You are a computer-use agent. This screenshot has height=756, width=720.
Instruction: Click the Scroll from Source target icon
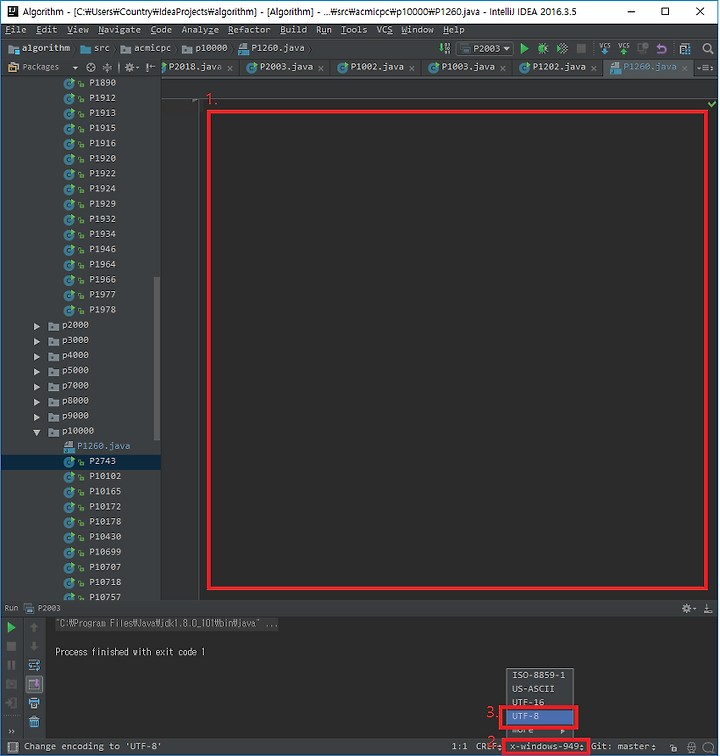tap(91, 68)
